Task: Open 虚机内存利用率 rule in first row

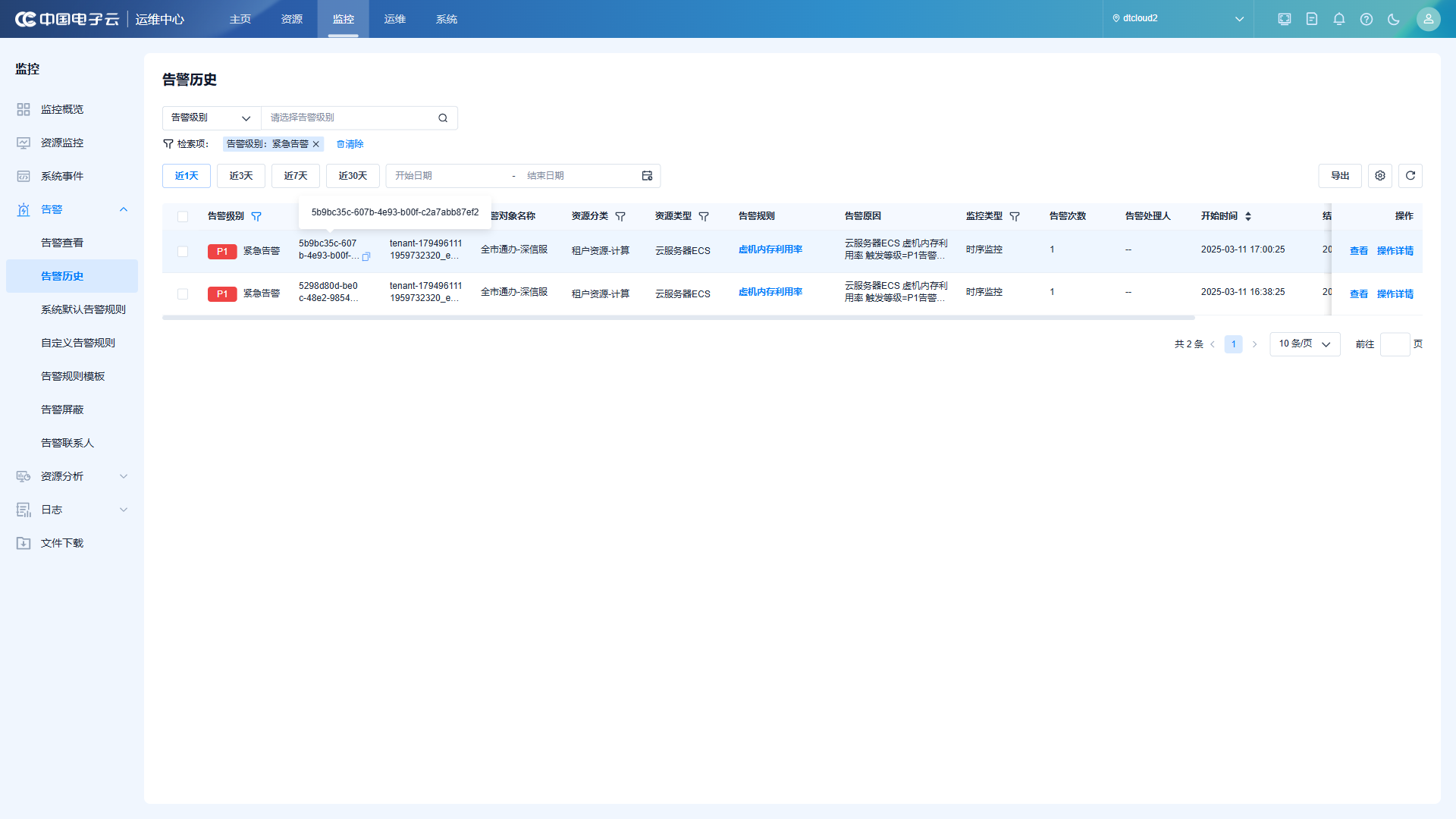Action: pos(770,249)
